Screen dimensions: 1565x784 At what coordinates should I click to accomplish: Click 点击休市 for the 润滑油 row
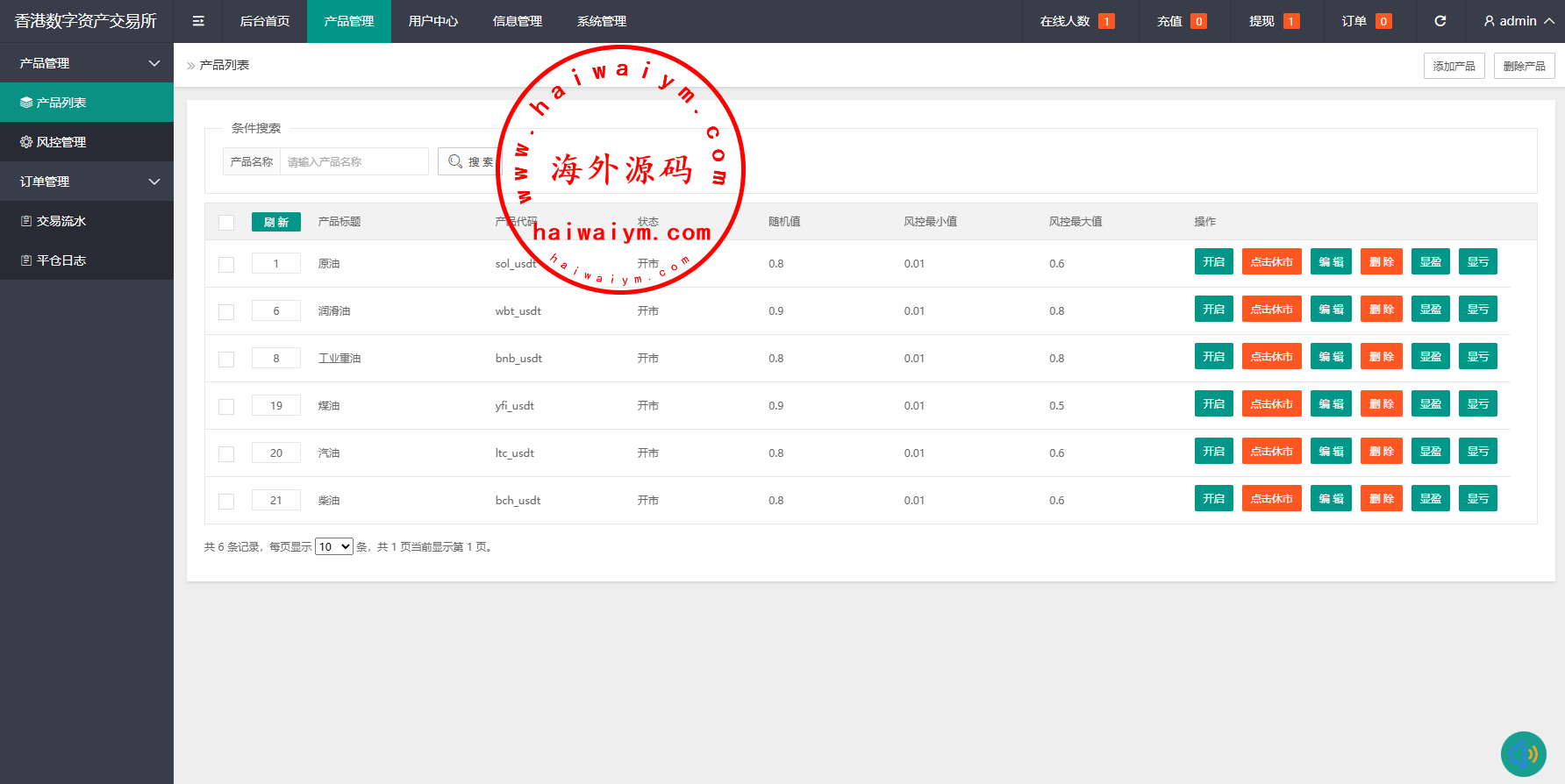(1271, 310)
